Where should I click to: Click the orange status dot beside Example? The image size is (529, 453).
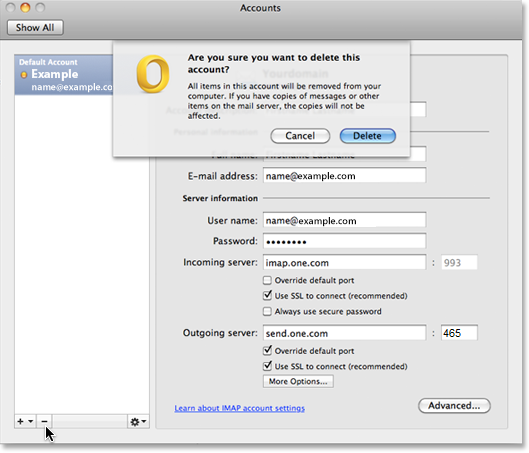click(x=24, y=75)
